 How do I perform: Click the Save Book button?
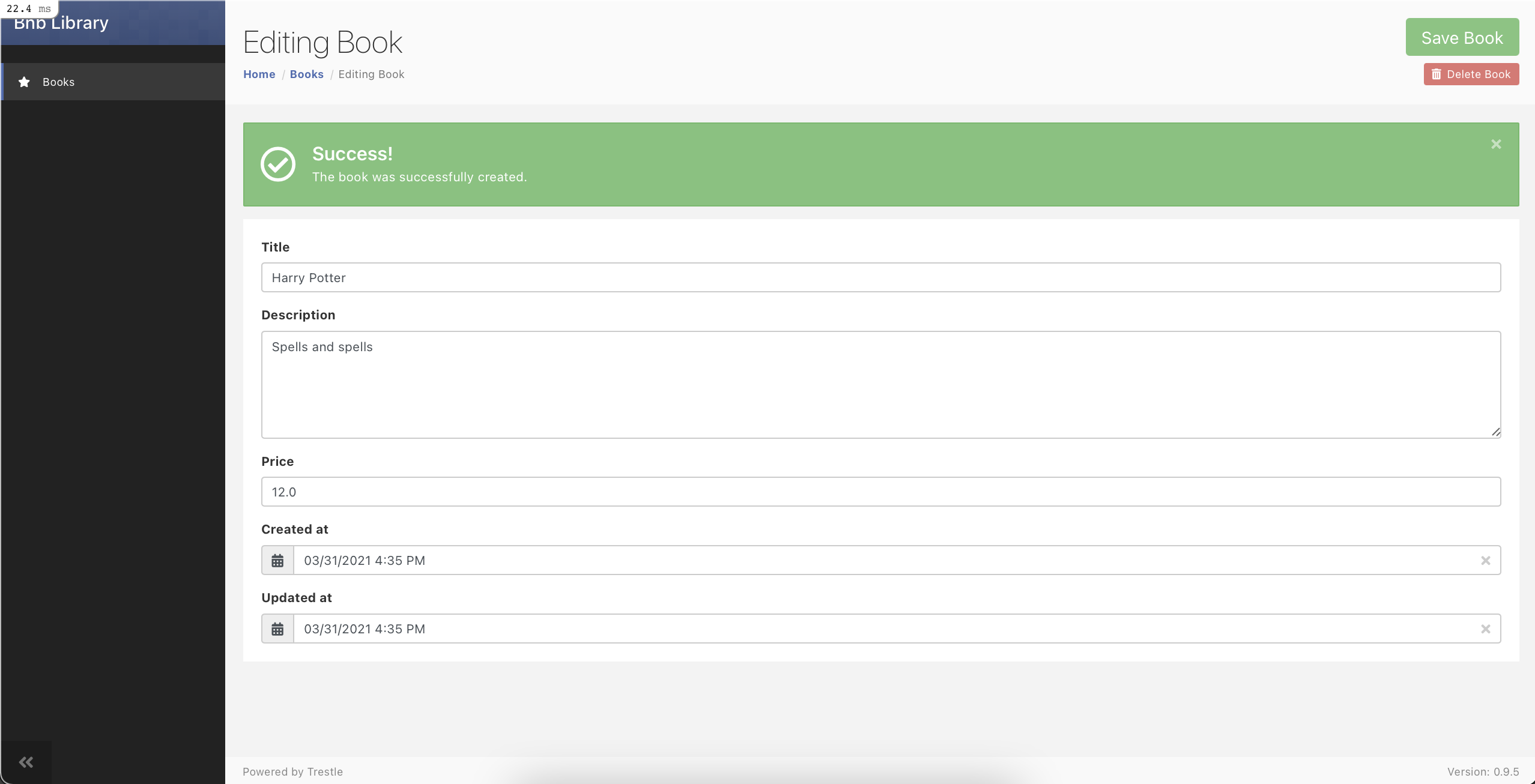[x=1462, y=37]
